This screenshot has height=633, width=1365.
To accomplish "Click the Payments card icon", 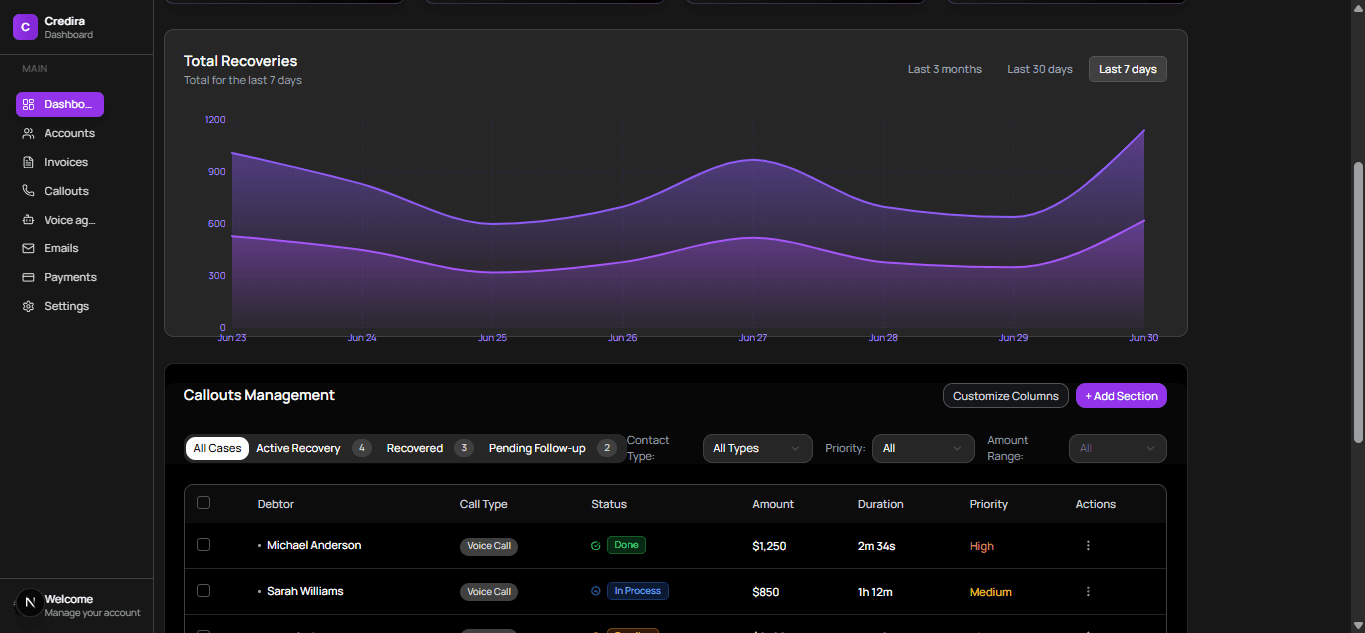I will pos(28,277).
